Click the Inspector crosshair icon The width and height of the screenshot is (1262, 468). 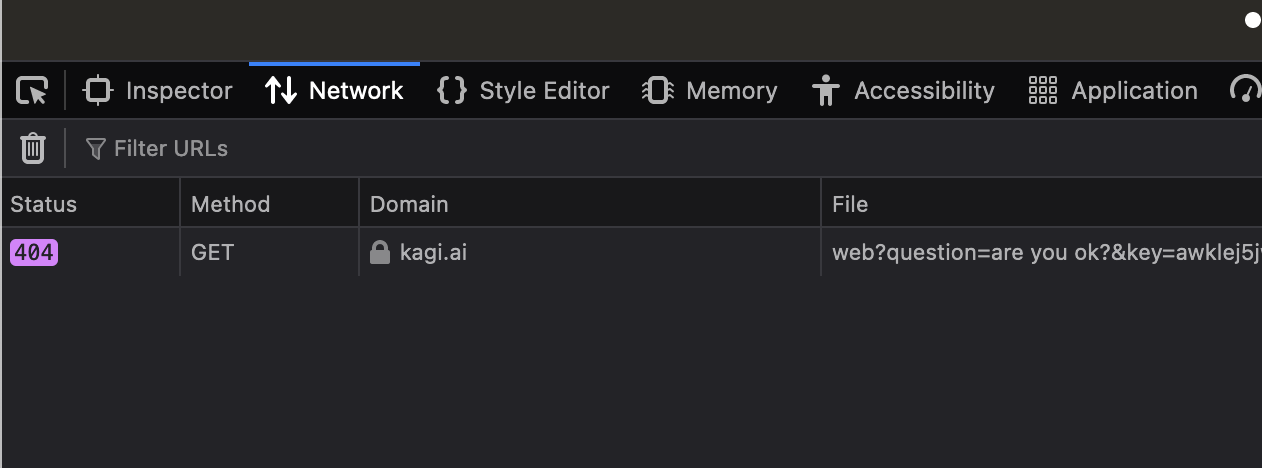pos(98,91)
